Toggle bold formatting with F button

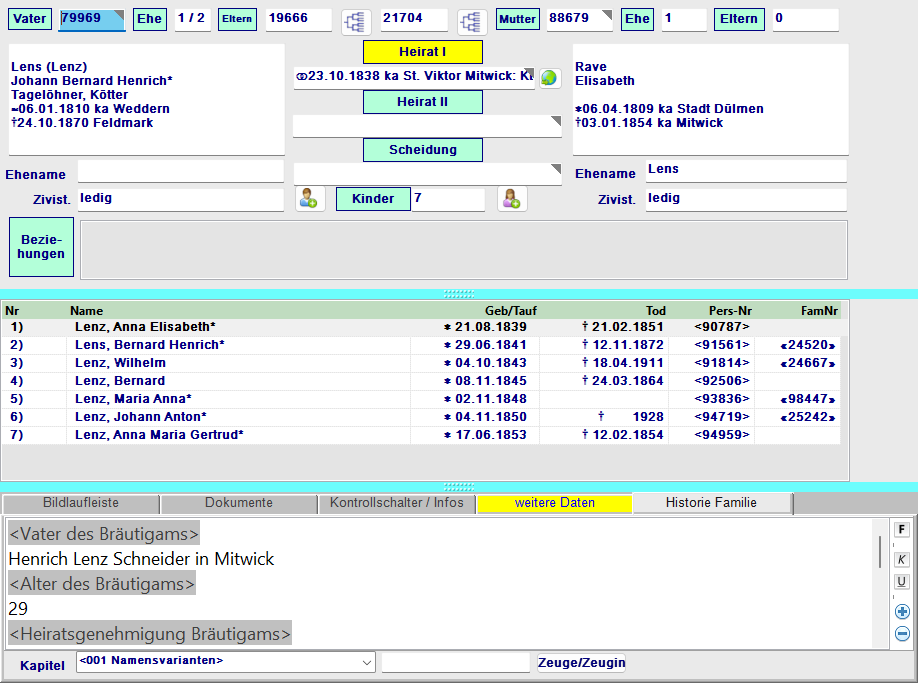[x=901, y=529]
